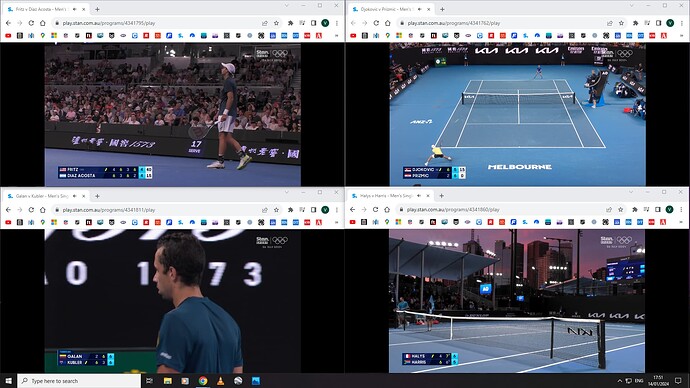
Task: Mute the Djokovic v Prizmic tab audio
Action: tap(420, 9)
